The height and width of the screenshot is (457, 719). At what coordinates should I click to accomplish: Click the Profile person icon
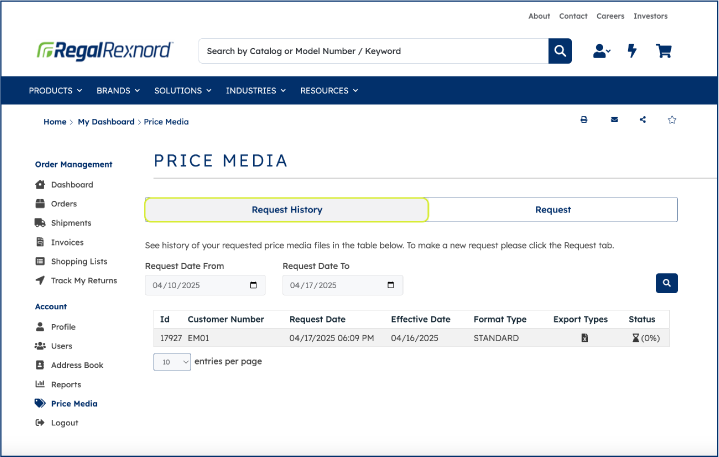click(40, 327)
